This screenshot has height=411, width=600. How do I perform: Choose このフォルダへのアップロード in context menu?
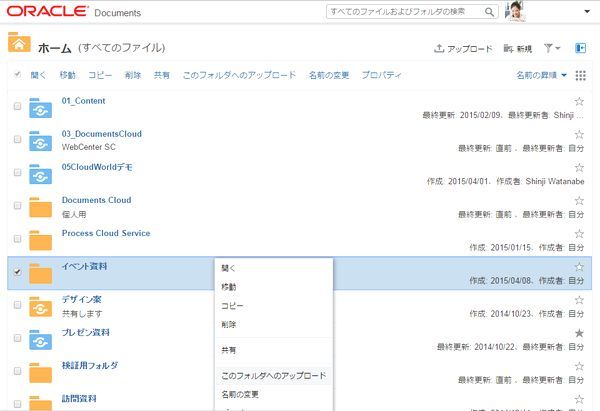[x=274, y=376]
